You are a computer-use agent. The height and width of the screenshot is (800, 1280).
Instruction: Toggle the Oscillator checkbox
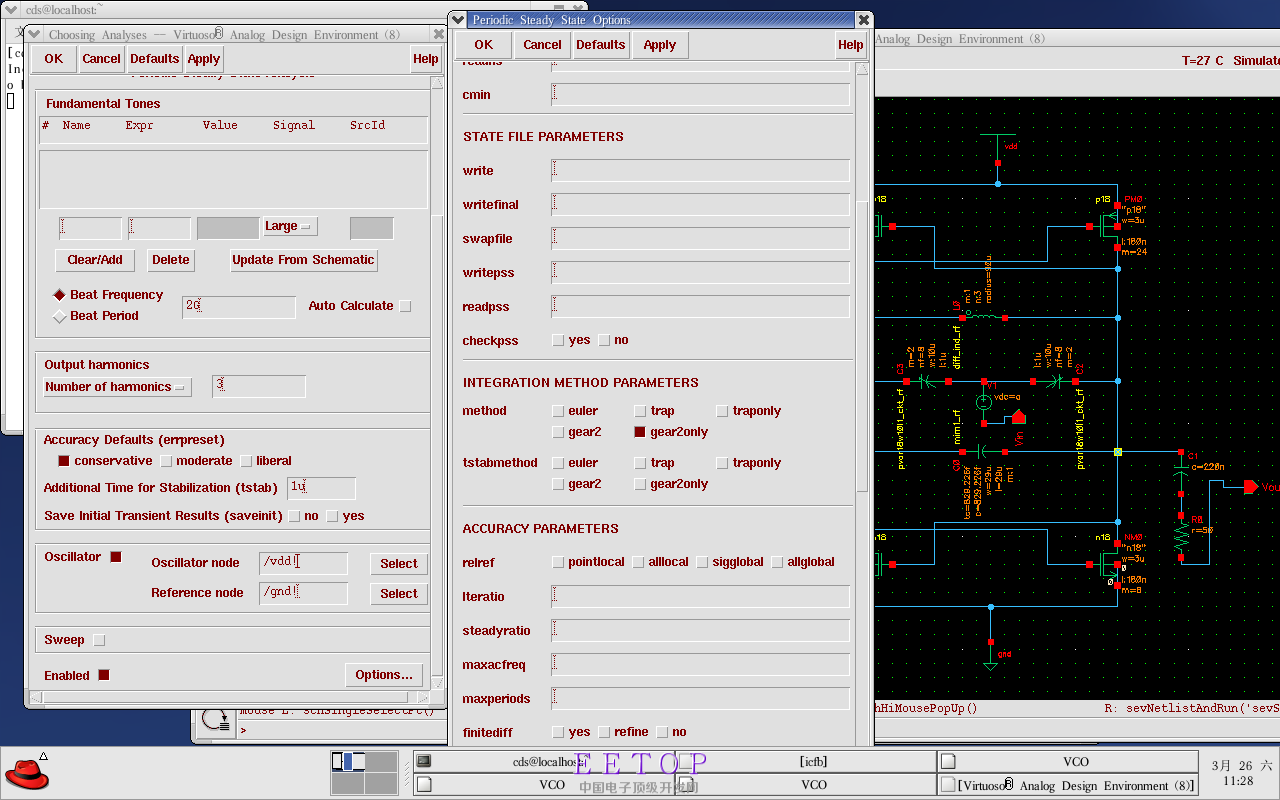(116, 557)
